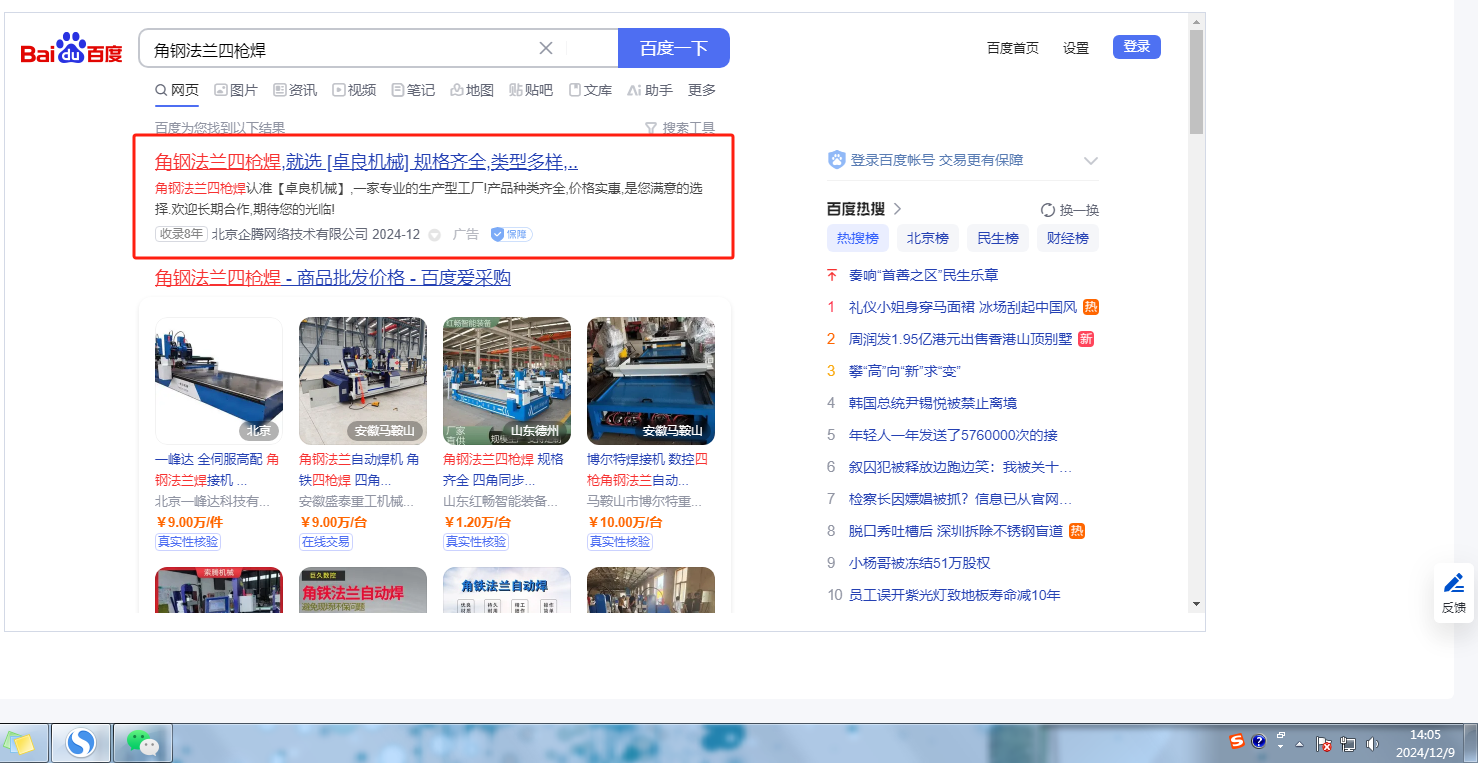This screenshot has height=763, width=1478.
Task: Click the 在线交易 tag
Action: (326, 542)
